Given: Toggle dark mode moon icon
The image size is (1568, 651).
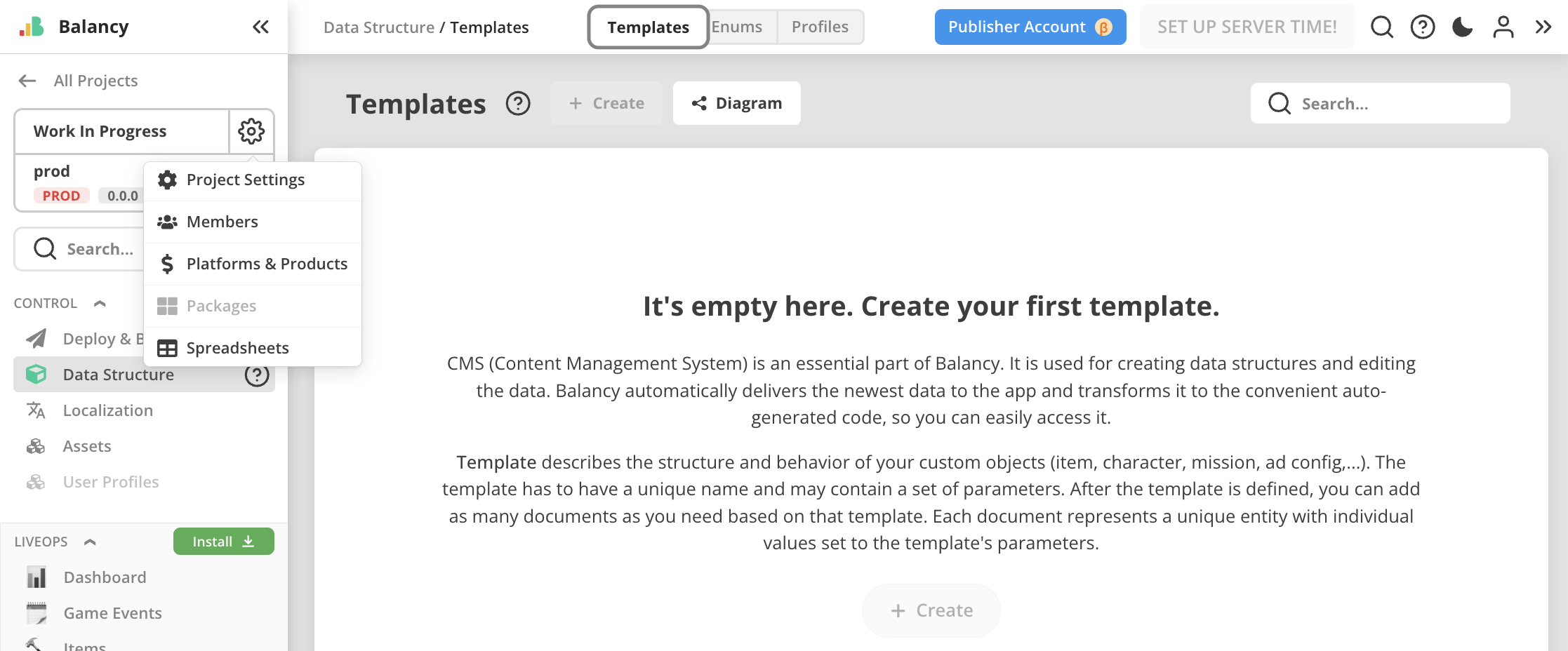Looking at the screenshot, I should pyautogui.click(x=1462, y=27).
